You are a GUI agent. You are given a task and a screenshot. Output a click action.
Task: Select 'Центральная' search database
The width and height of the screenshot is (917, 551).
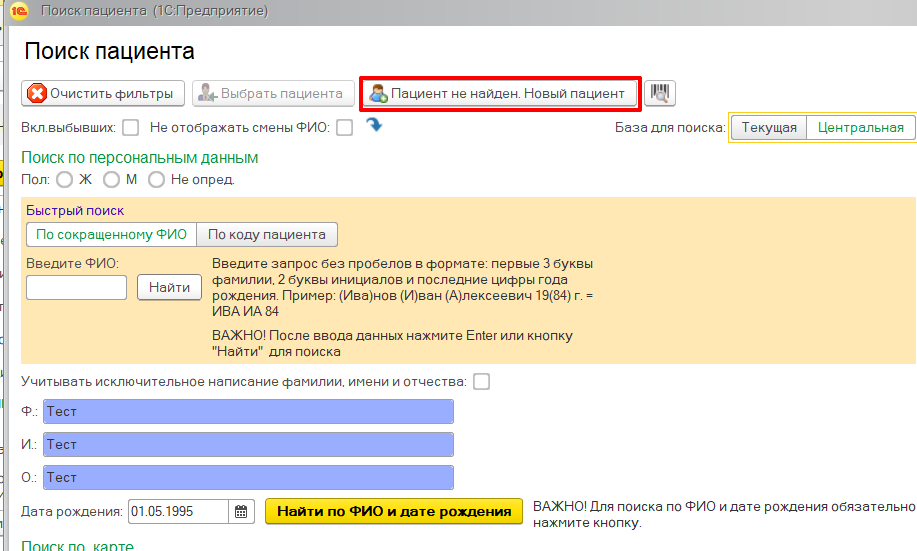860,127
